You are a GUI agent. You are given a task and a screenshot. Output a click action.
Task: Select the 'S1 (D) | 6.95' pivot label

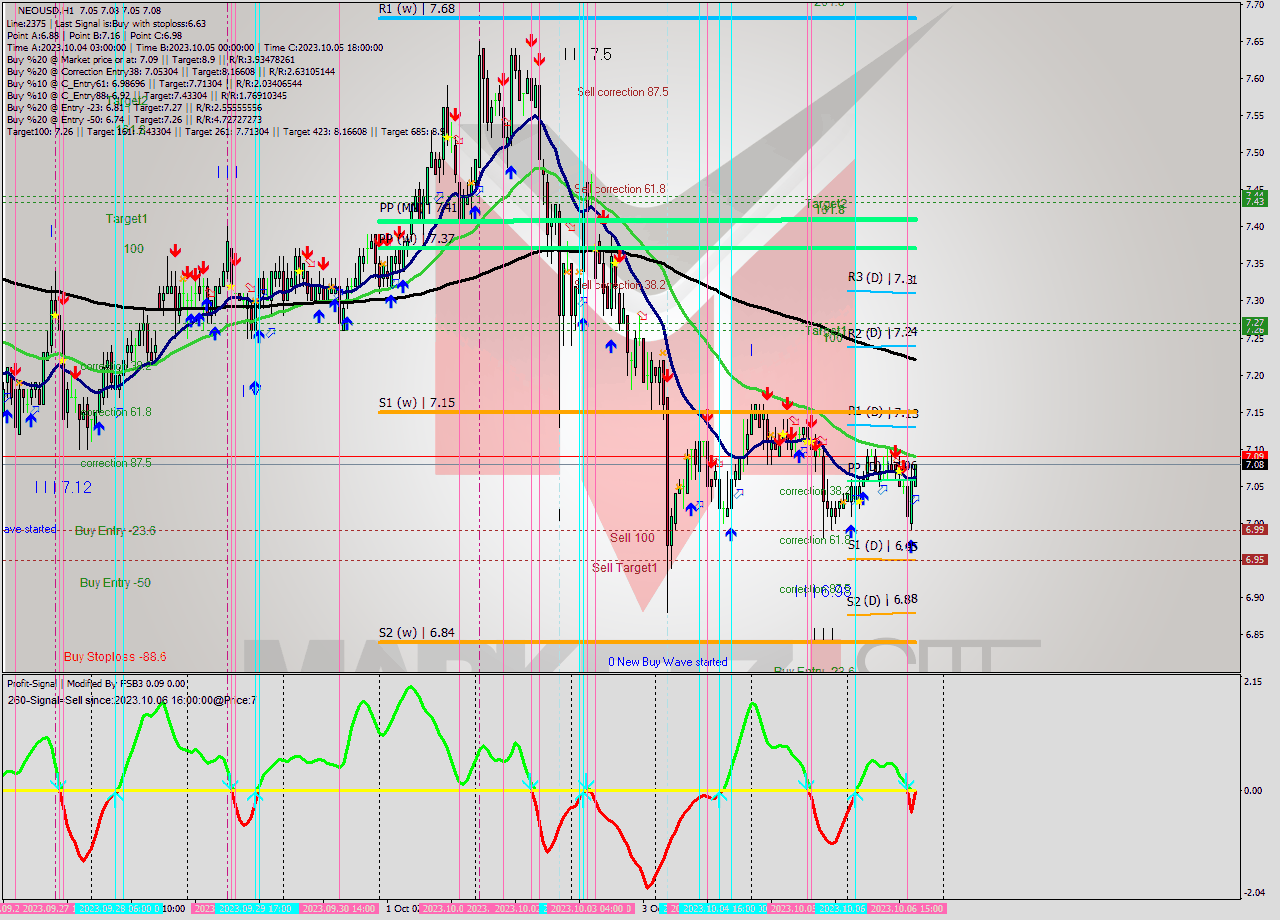[x=882, y=546]
